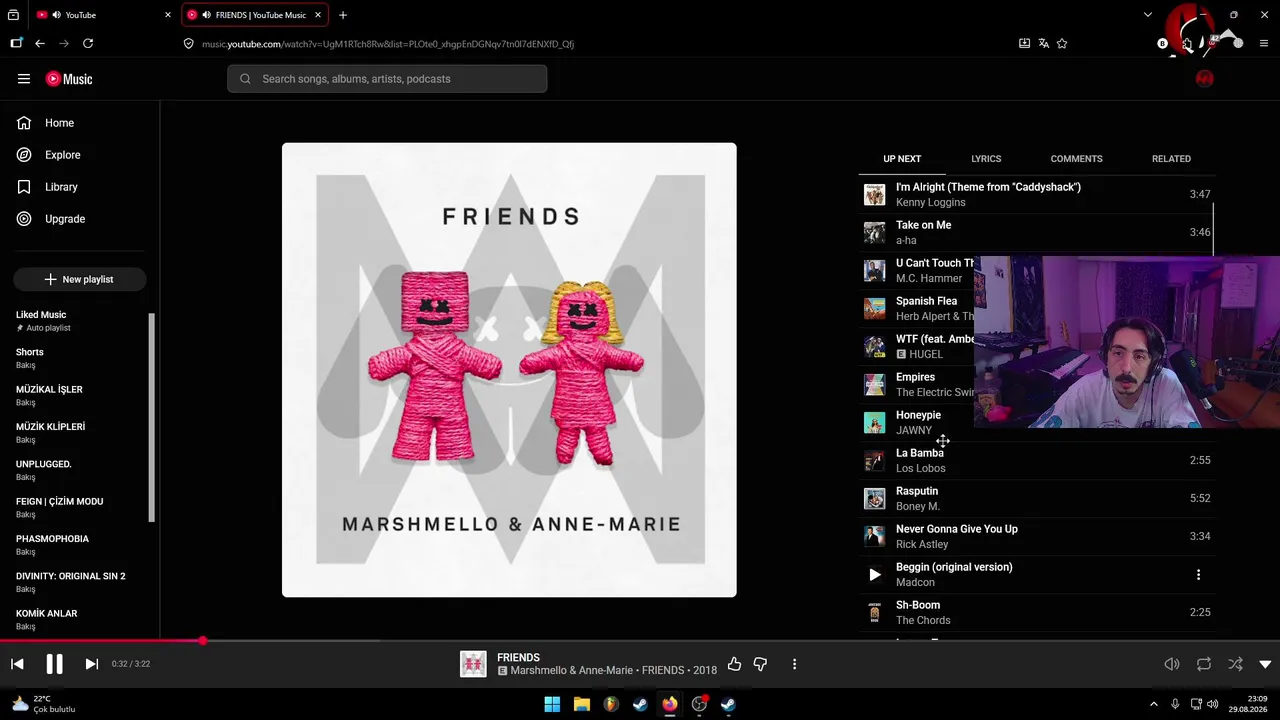Open the browser application menu
Image resolution: width=1280 pixels, height=720 pixels.
[x=1264, y=44]
